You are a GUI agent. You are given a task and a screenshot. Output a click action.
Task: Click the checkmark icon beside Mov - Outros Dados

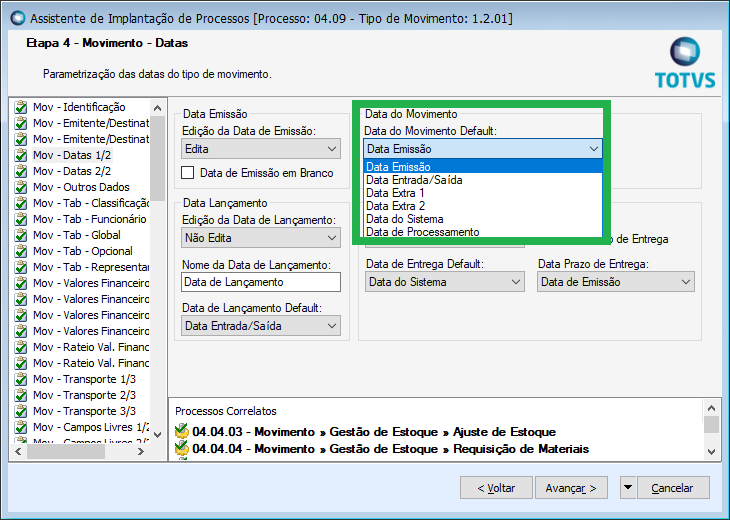(20, 188)
